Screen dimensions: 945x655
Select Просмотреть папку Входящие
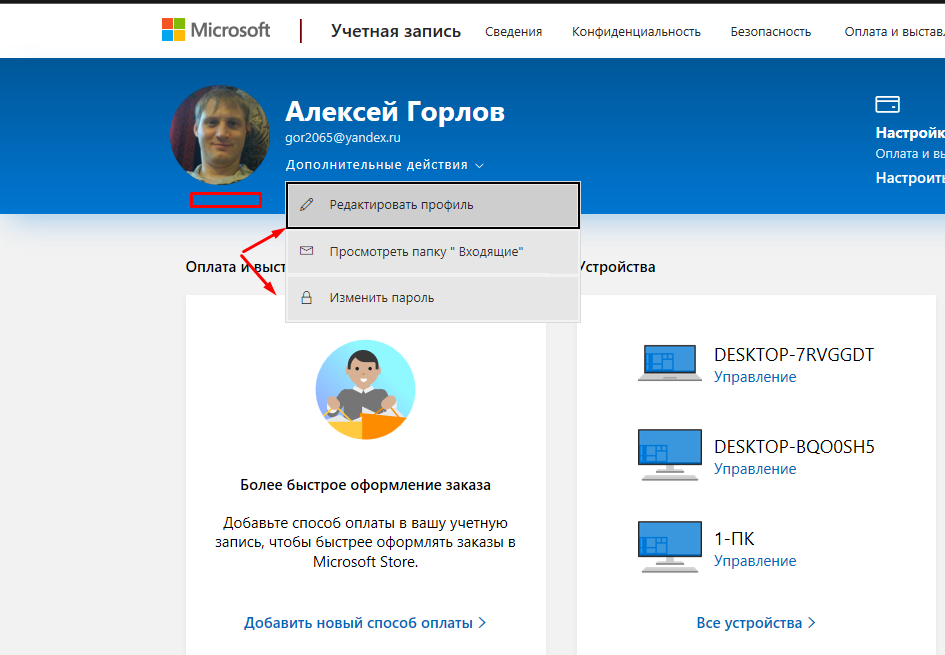pos(433,251)
